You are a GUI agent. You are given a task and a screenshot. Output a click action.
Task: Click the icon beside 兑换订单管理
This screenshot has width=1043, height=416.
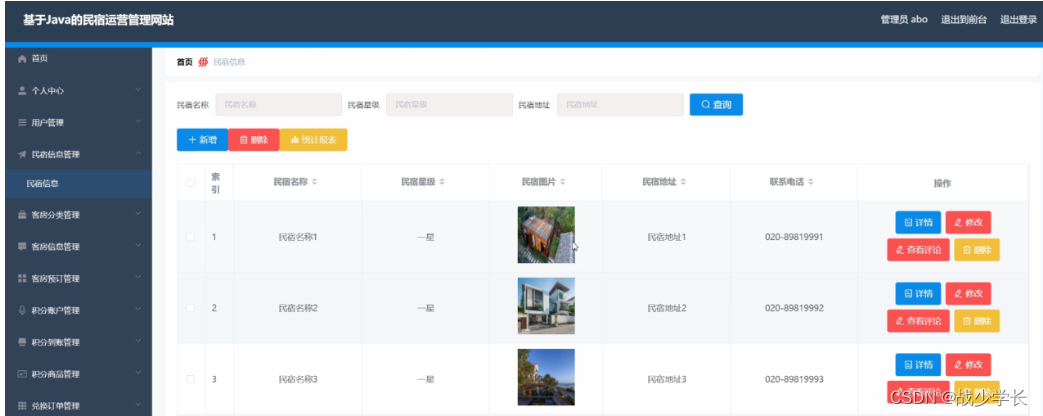pos(22,405)
